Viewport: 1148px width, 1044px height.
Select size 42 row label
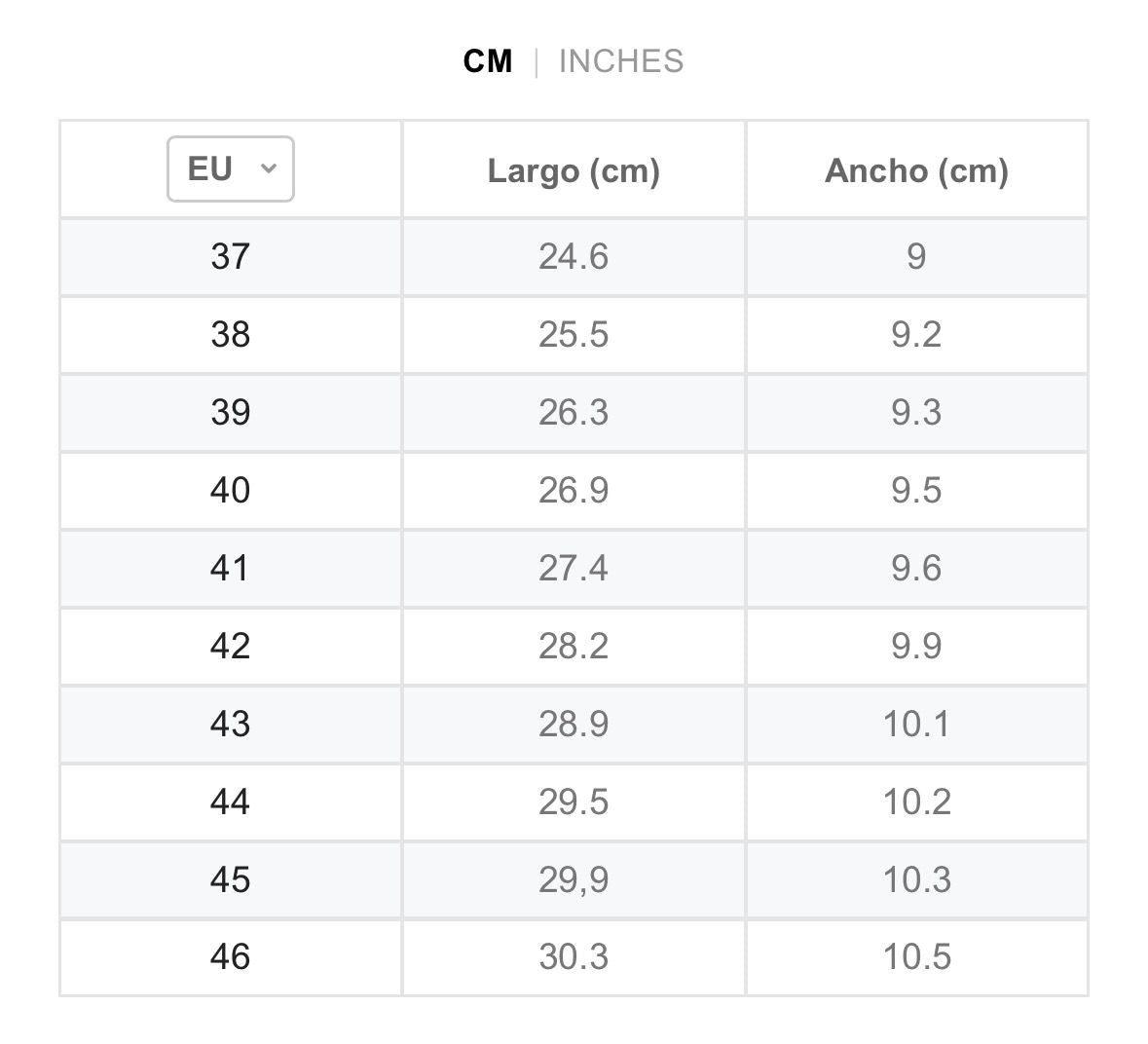231,646
